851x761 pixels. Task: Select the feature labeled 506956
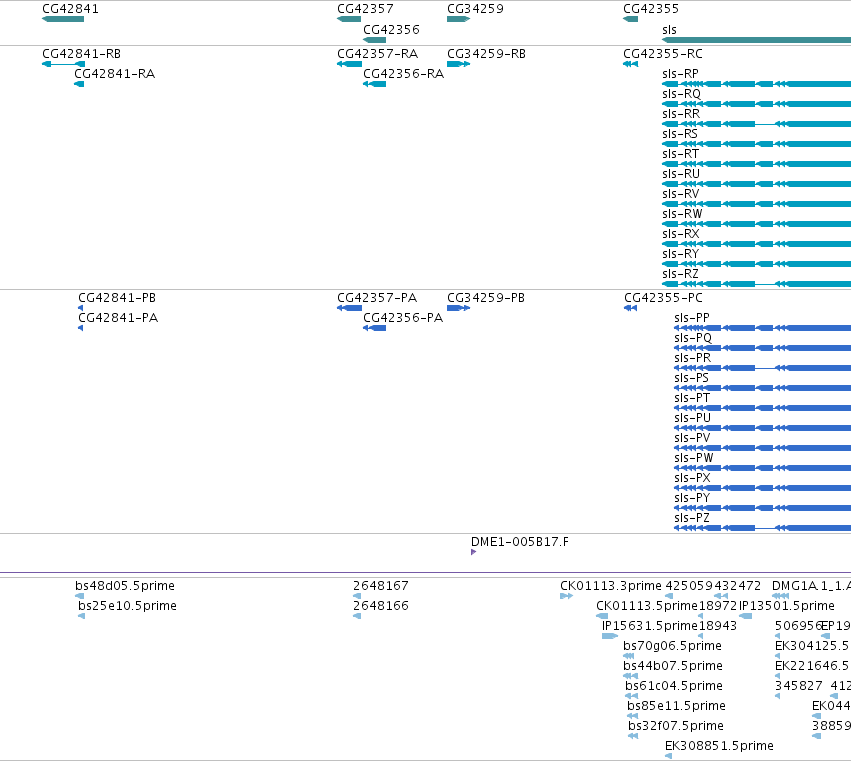[778, 637]
